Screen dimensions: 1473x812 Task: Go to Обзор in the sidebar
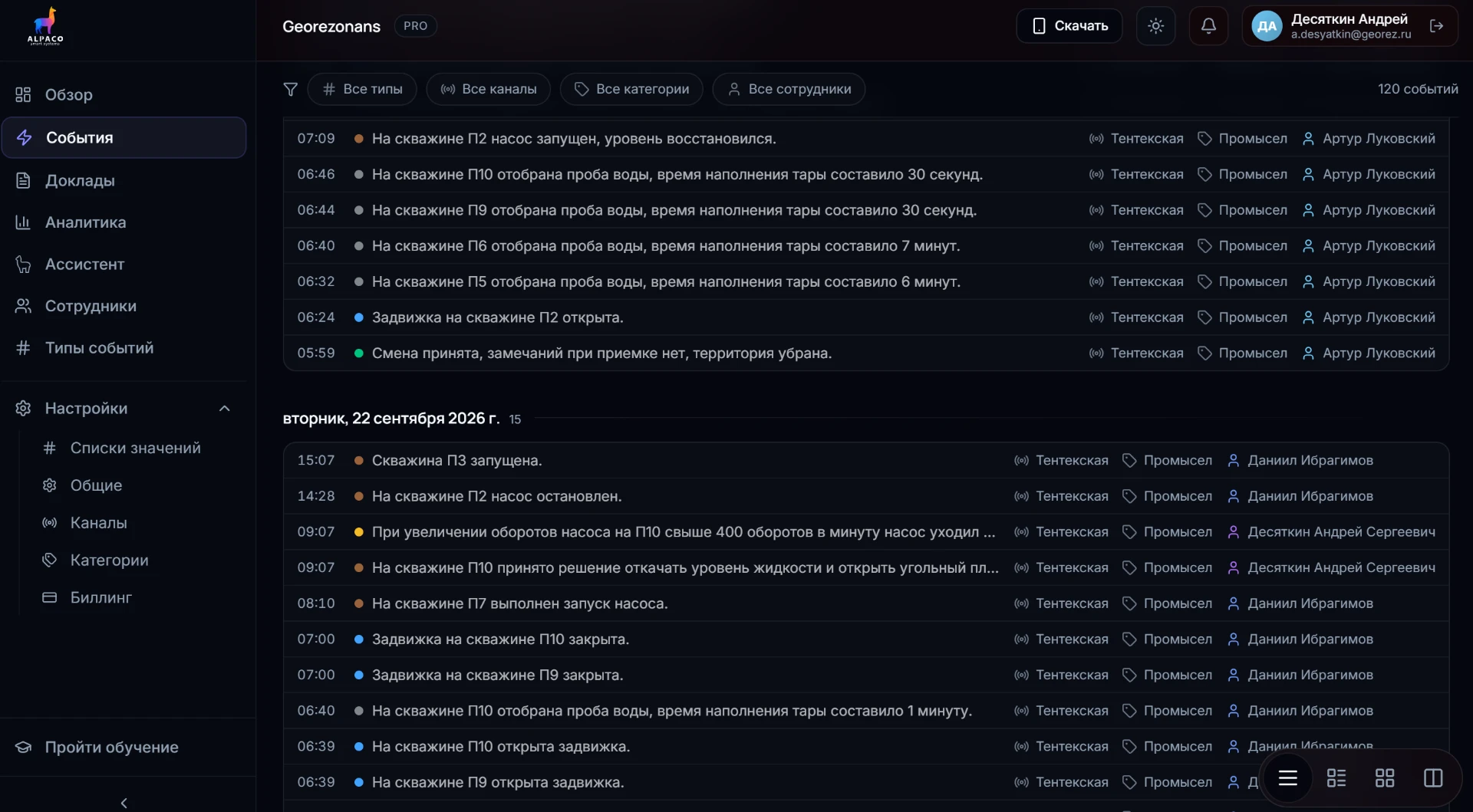124,95
